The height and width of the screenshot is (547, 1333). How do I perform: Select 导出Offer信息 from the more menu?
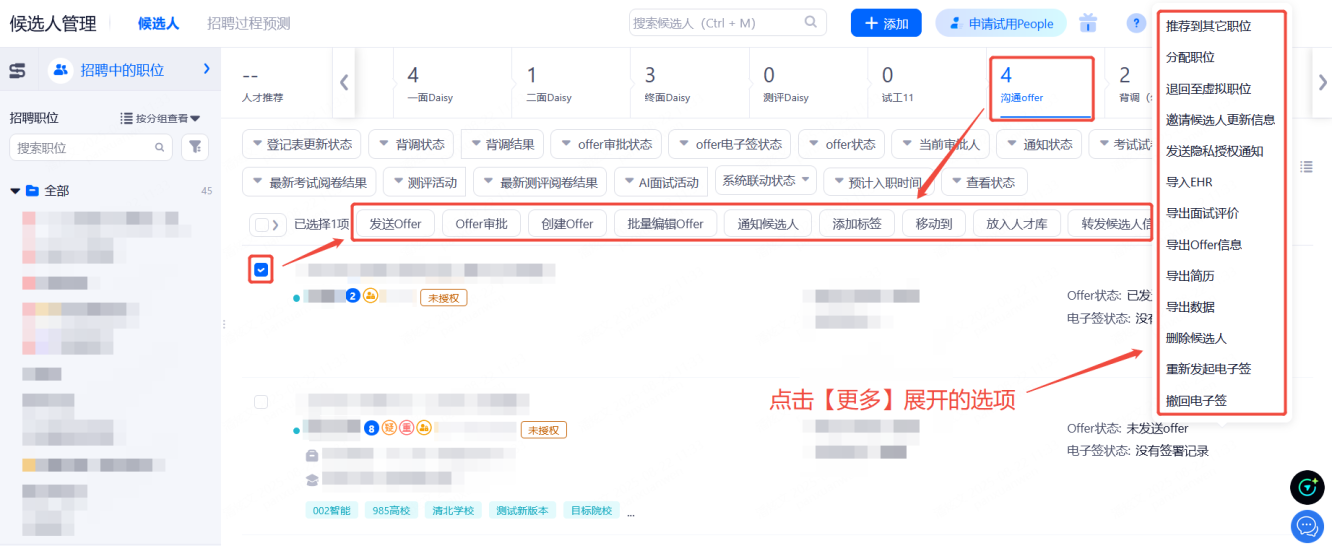coord(1204,245)
